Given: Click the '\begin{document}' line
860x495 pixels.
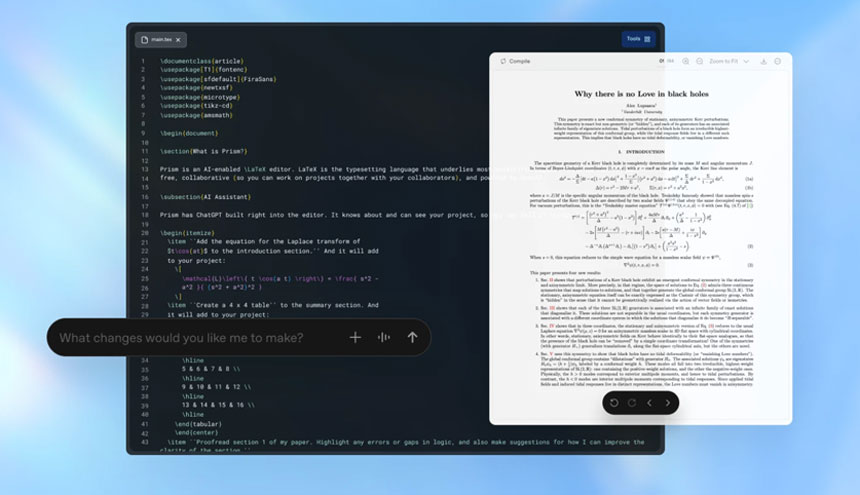Looking at the screenshot, I should click(x=189, y=133).
